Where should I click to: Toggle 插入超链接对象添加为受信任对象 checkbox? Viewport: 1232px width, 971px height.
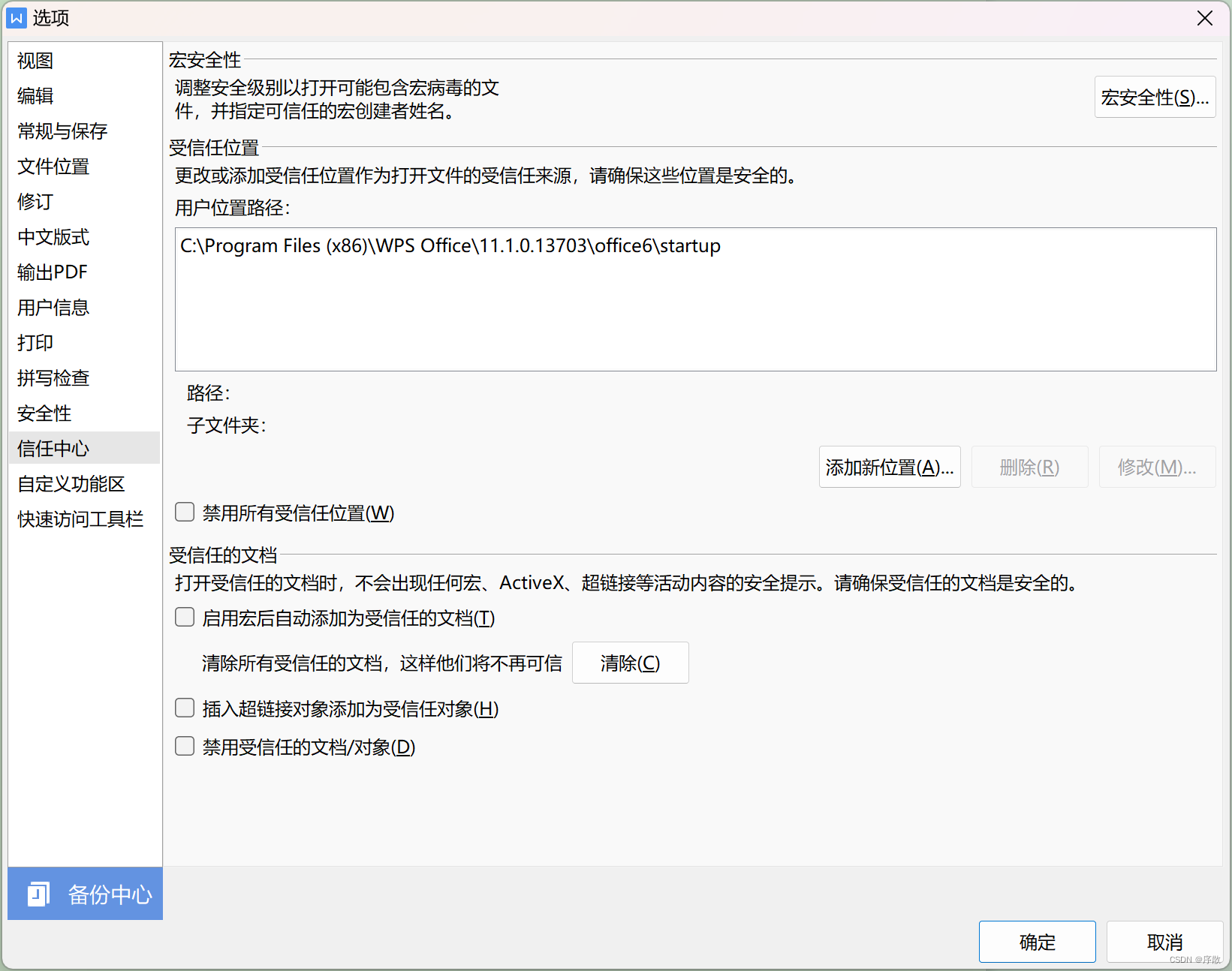pyautogui.click(x=185, y=708)
